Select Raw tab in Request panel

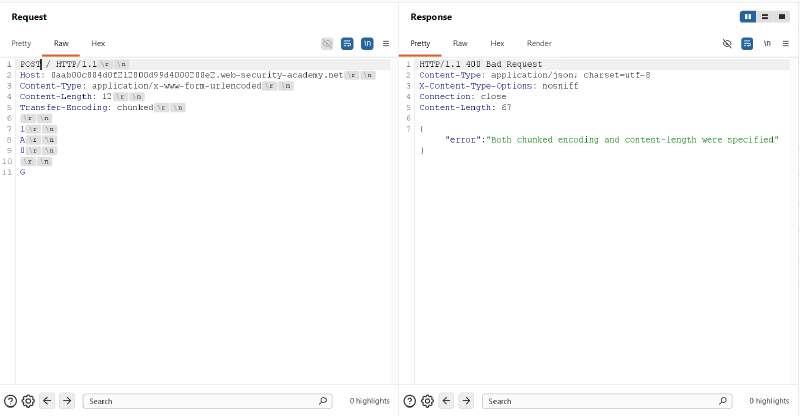tap(61, 43)
